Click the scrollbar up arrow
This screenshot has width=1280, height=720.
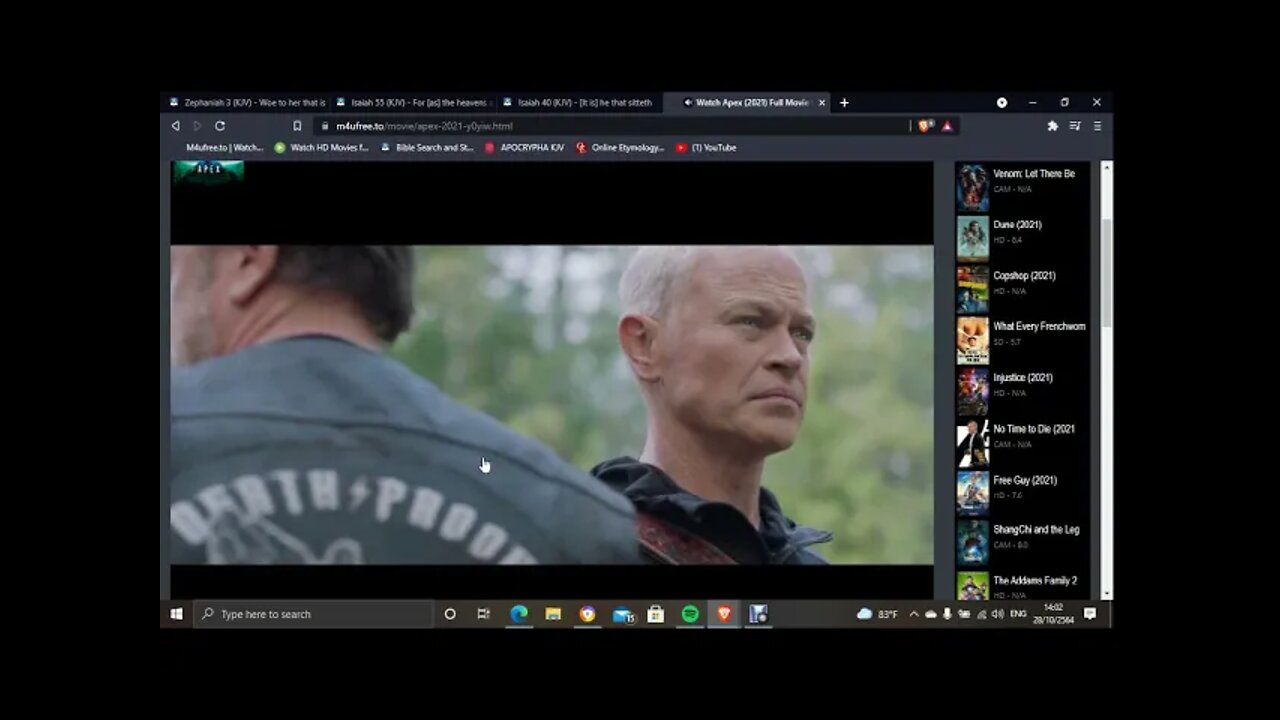pyautogui.click(x=1106, y=166)
